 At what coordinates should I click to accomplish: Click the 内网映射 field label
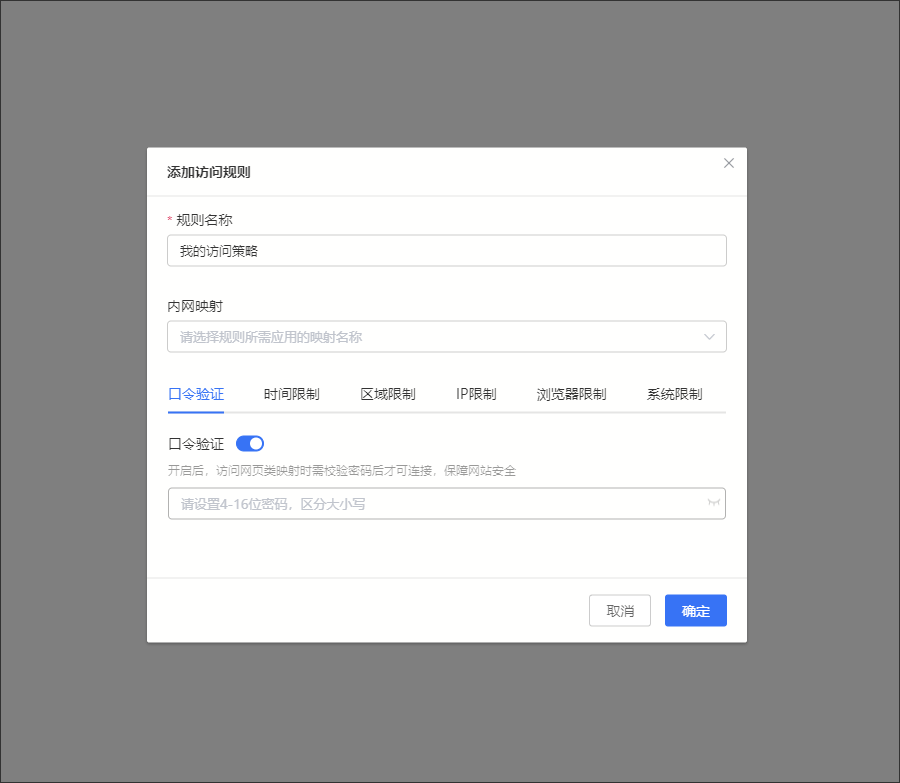[x=195, y=306]
